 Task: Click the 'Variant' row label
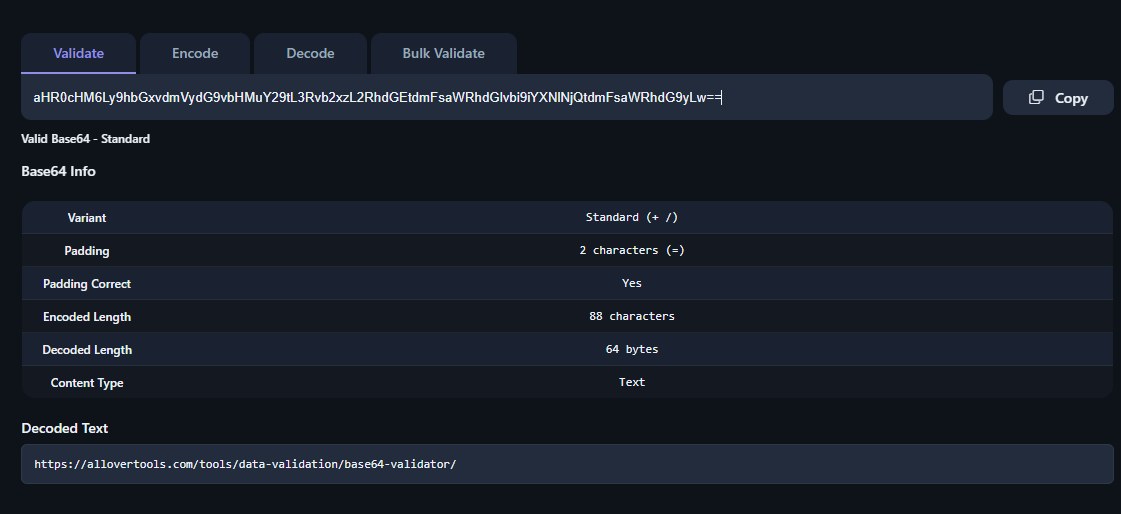point(87,218)
